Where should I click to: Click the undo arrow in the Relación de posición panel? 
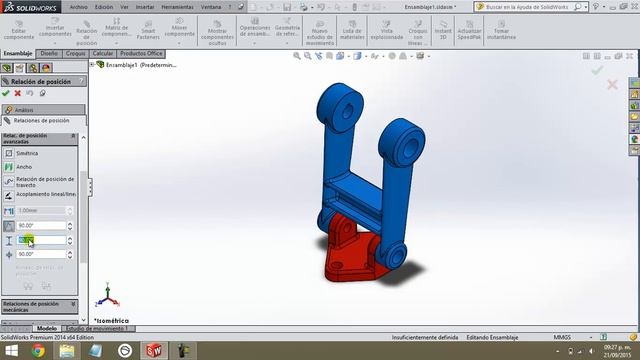click(x=30, y=93)
